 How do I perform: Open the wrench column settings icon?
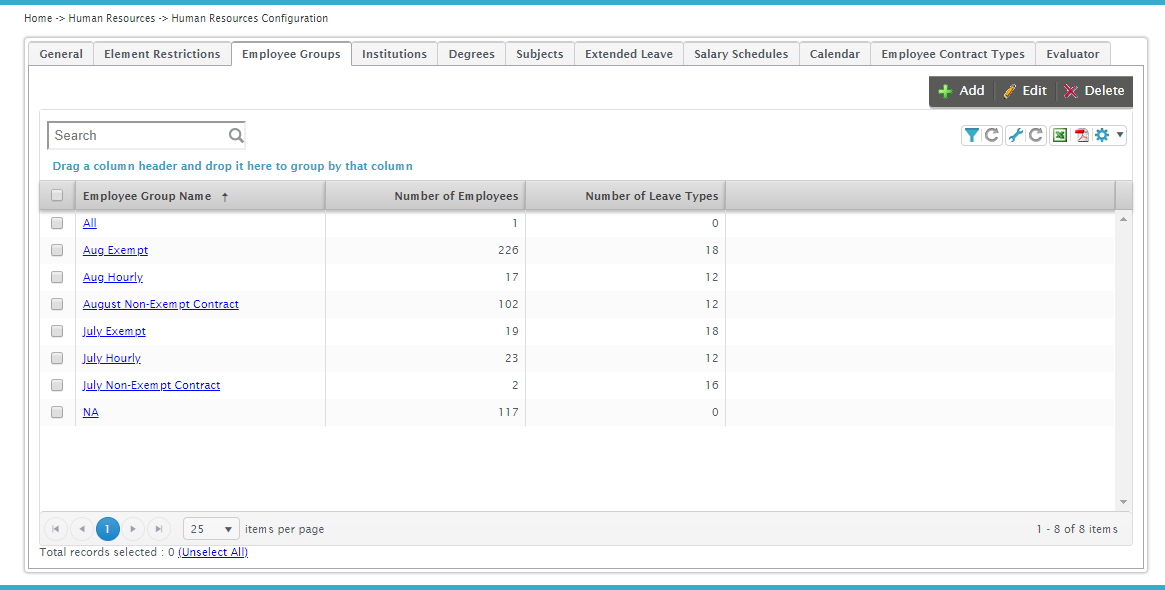pyautogui.click(x=1015, y=135)
